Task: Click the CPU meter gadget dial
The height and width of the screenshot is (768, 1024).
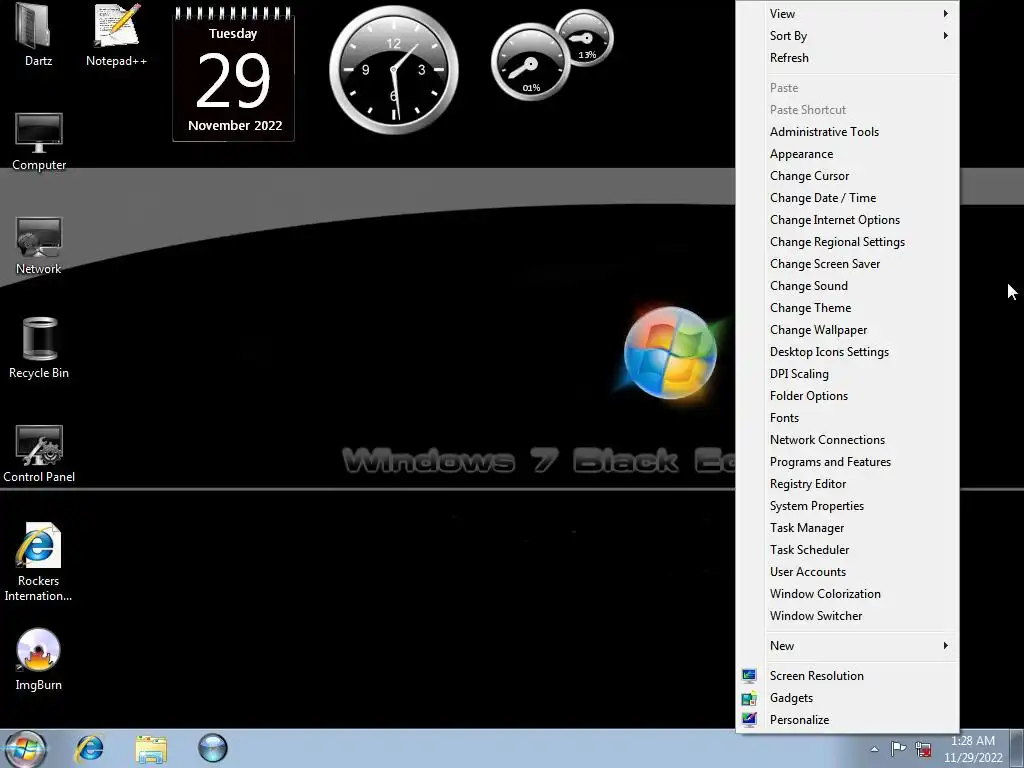Action: pos(530,63)
